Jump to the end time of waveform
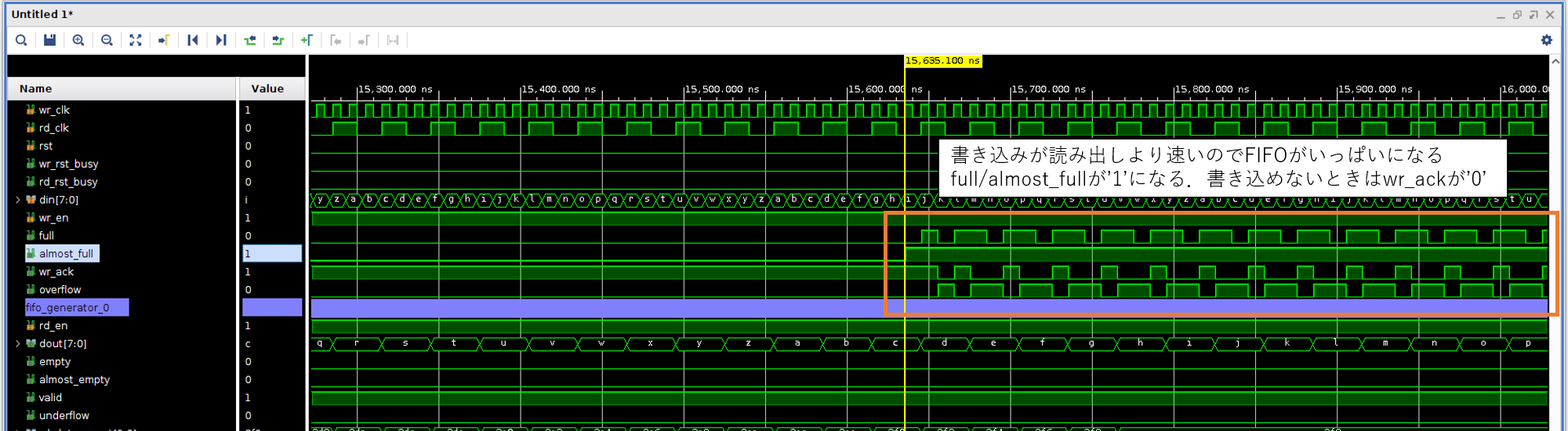 pyautogui.click(x=221, y=40)
